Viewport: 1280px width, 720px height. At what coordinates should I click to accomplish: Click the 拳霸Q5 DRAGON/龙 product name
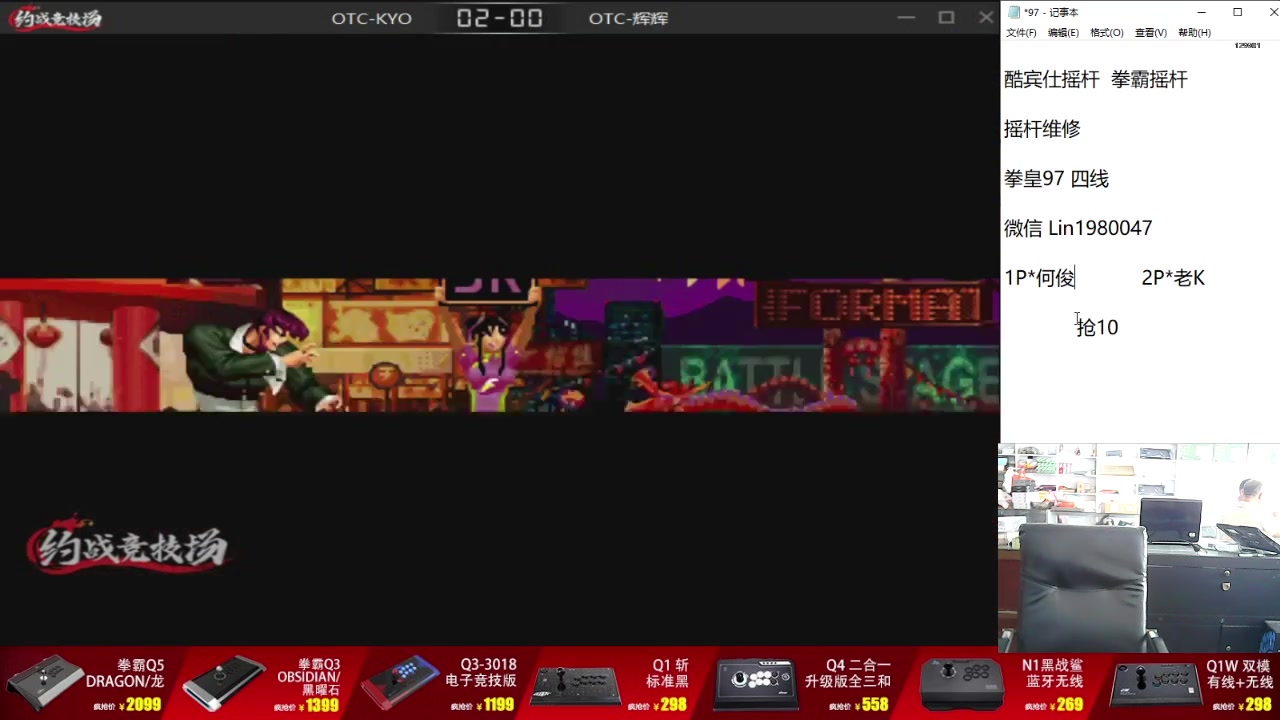[x=125, y=673]
